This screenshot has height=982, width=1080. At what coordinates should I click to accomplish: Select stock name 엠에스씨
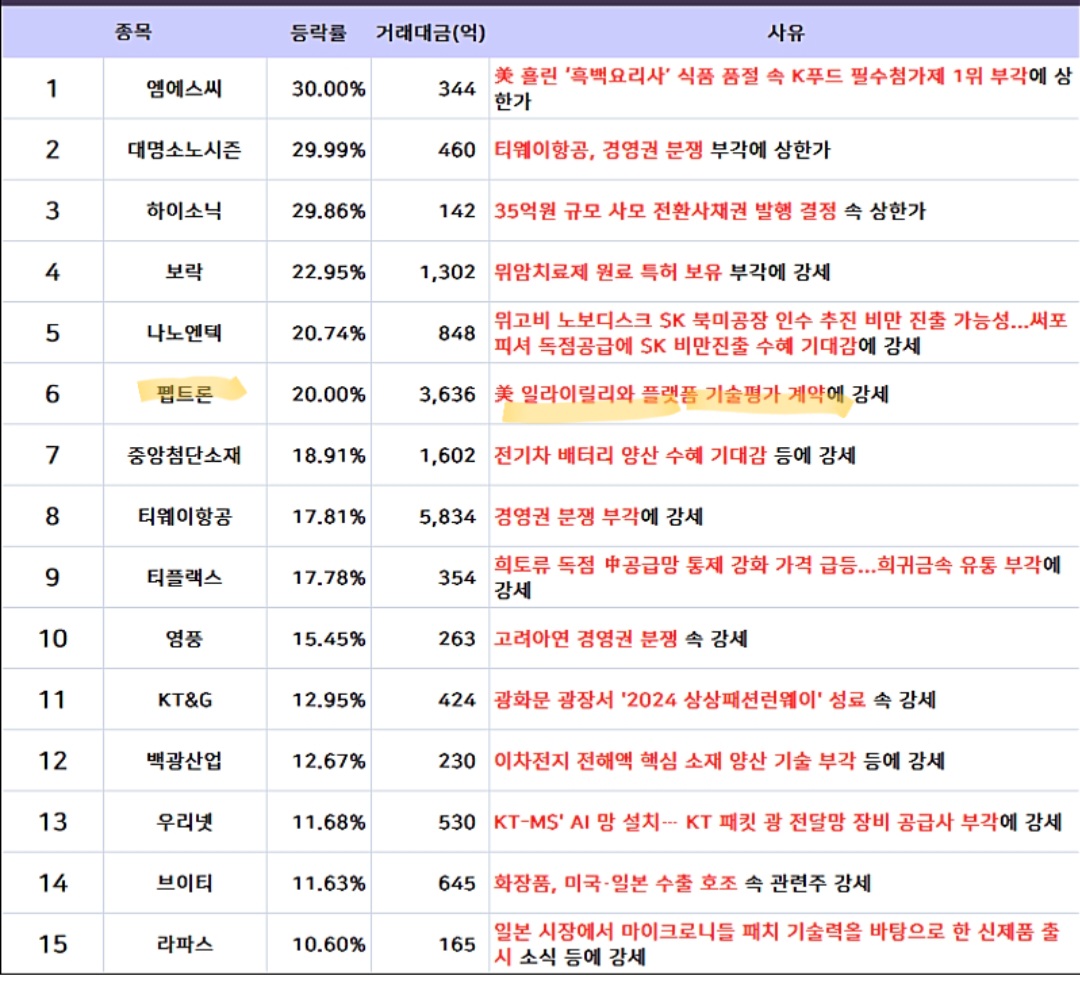(x=184, y=89)
